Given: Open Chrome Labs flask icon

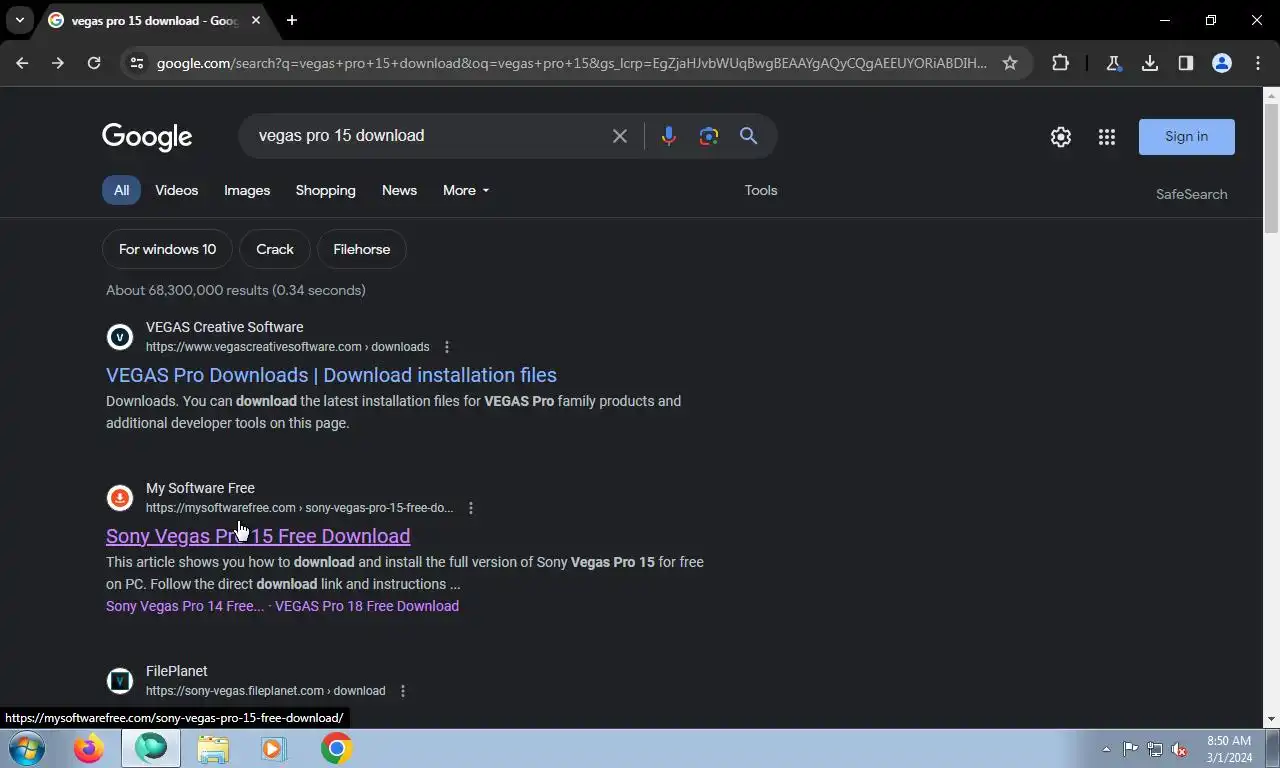Looking at the screenshot, I should [x=1113, y=63].
